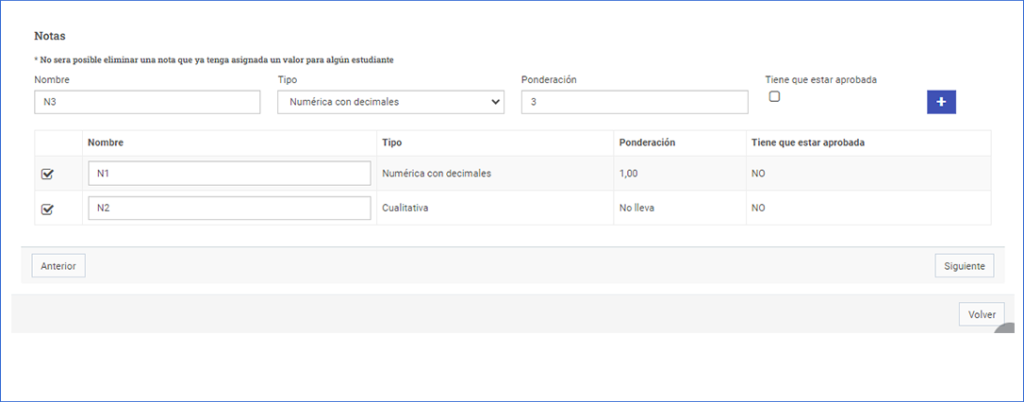Screen dimensions: 1024x402
Task: Click the Volver button
Action: 981,314
